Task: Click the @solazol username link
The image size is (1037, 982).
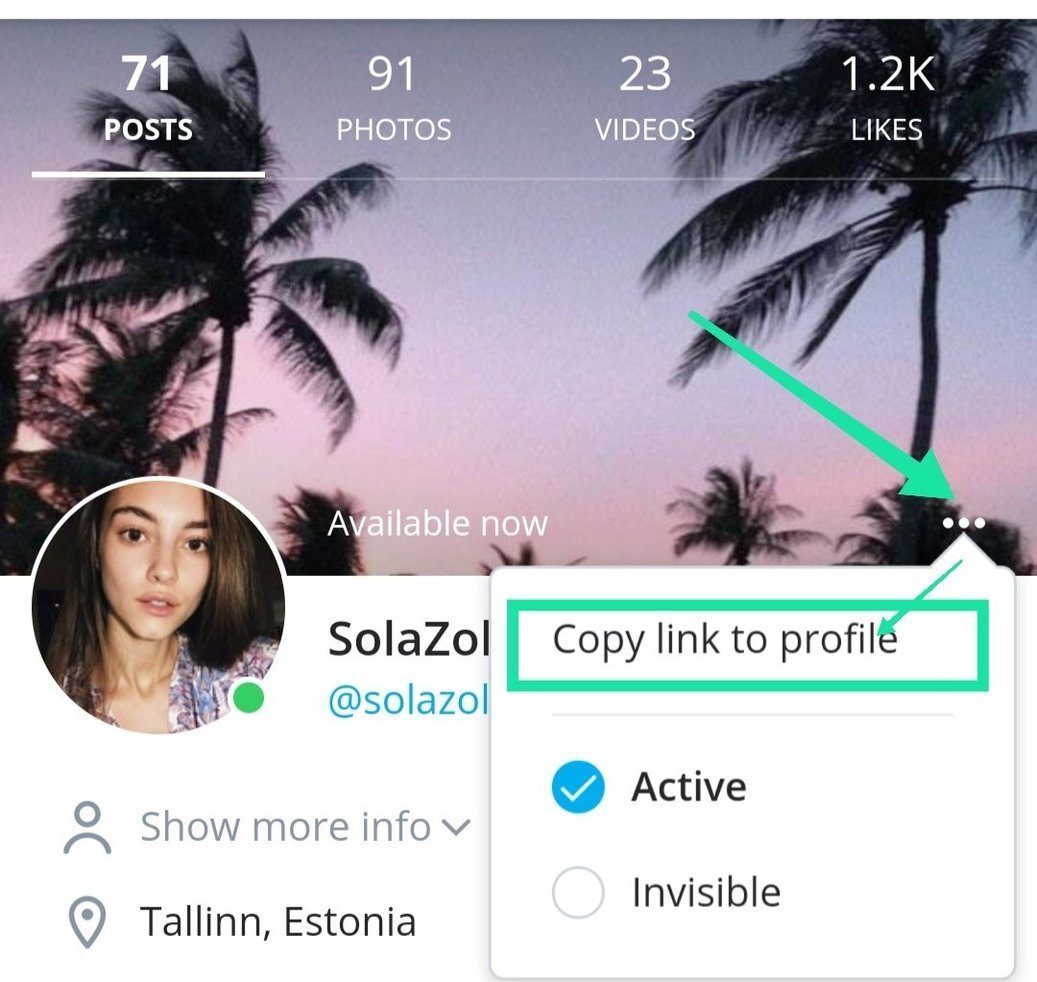Action: 409,700
